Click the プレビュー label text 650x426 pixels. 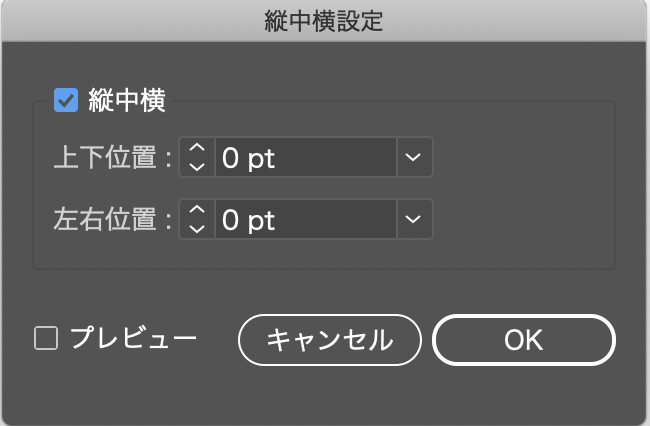[x=133, y=338]
